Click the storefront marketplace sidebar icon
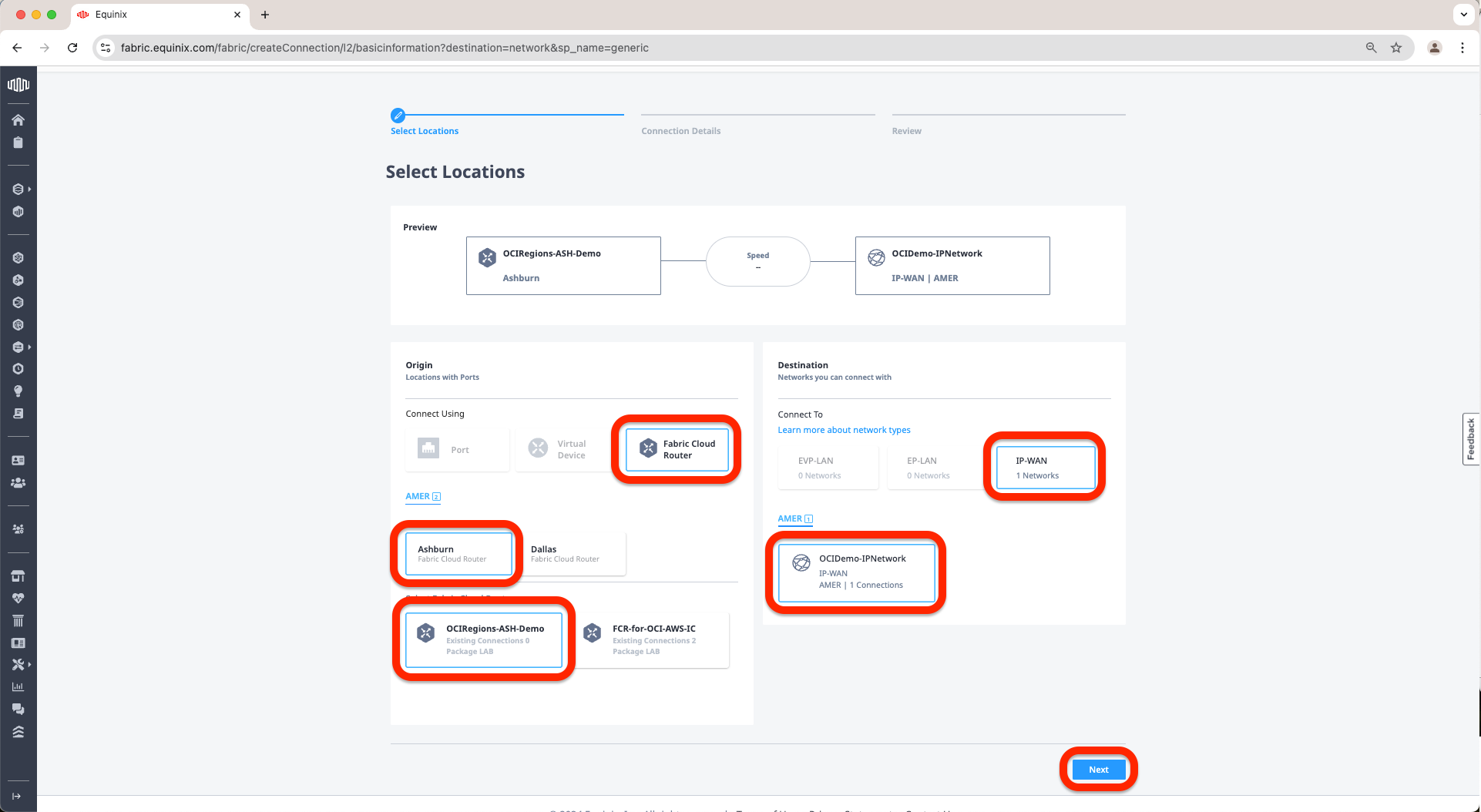Viewport: 1481px width, 812px height. [18, 576]
